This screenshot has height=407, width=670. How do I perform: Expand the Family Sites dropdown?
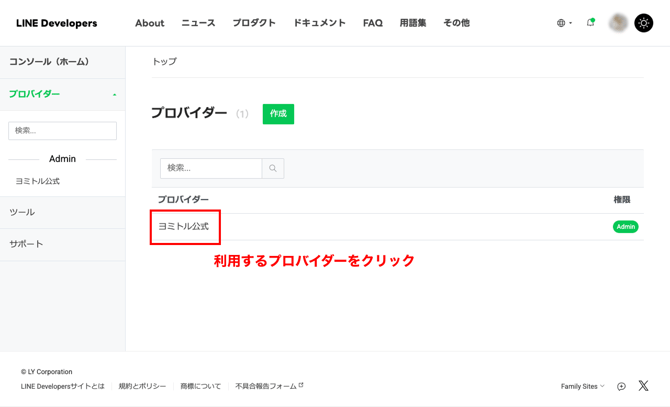[582, 386]
